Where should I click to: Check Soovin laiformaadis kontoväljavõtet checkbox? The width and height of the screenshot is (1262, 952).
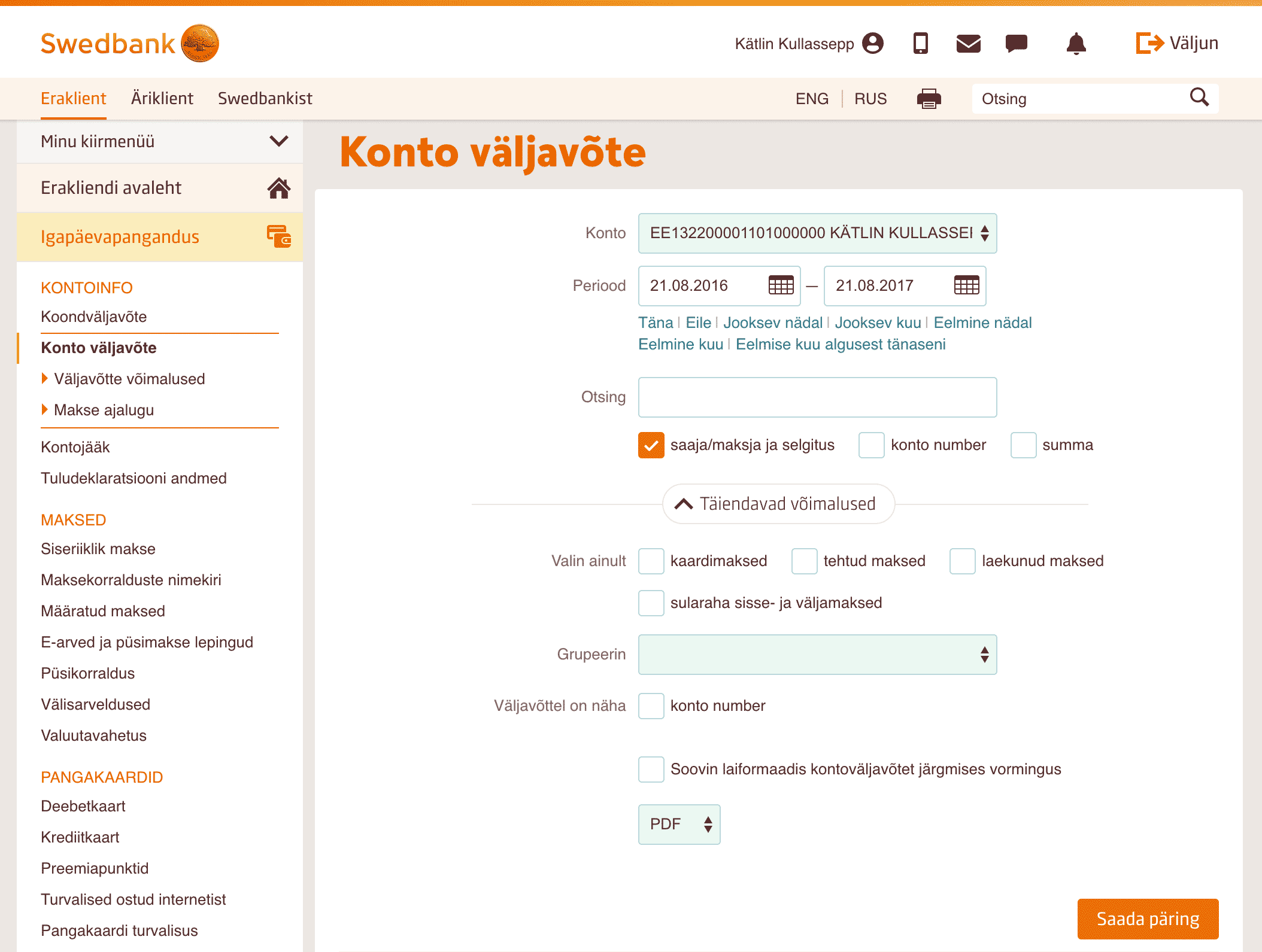click(x=651, y=769)
